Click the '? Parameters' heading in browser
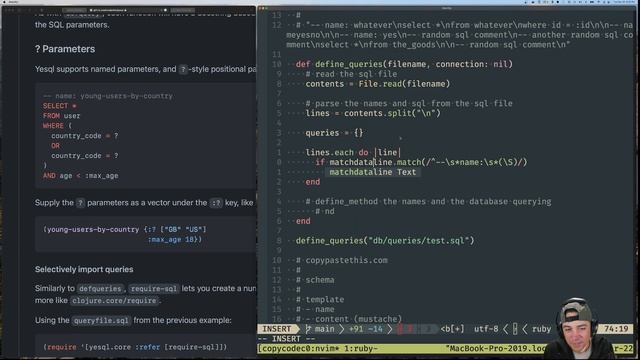The height and width of the screenshot is (360, 640). point(65,49)
